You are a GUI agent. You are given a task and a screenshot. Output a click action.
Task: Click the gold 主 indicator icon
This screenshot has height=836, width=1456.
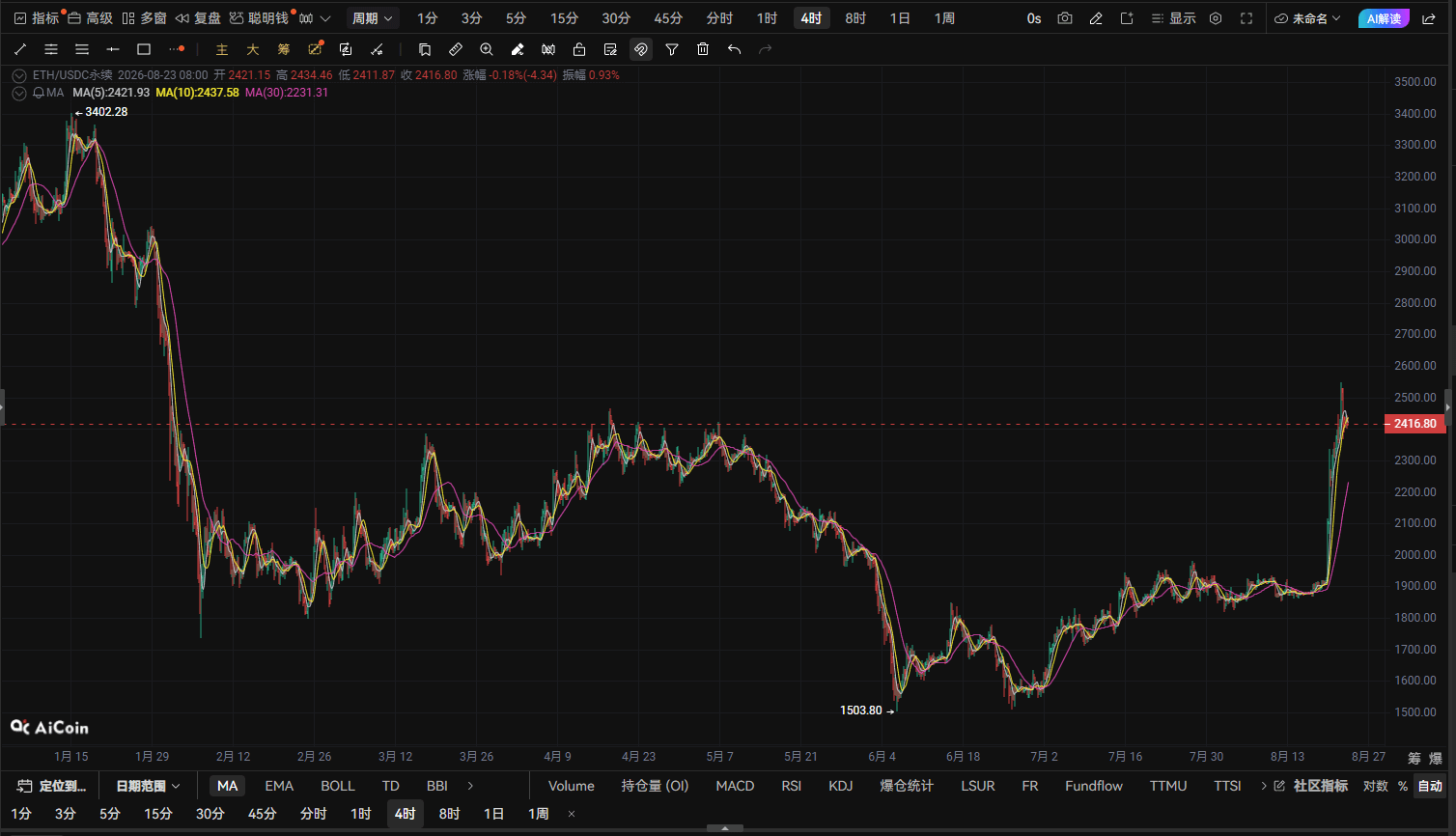(x=222, y=49)
